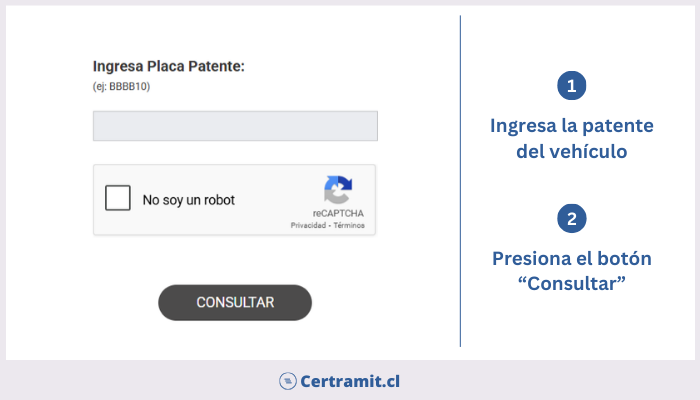This screenshot has height=400, width=700.
Task: Focus the Placa Patente input field
Action: pos(235,126)
